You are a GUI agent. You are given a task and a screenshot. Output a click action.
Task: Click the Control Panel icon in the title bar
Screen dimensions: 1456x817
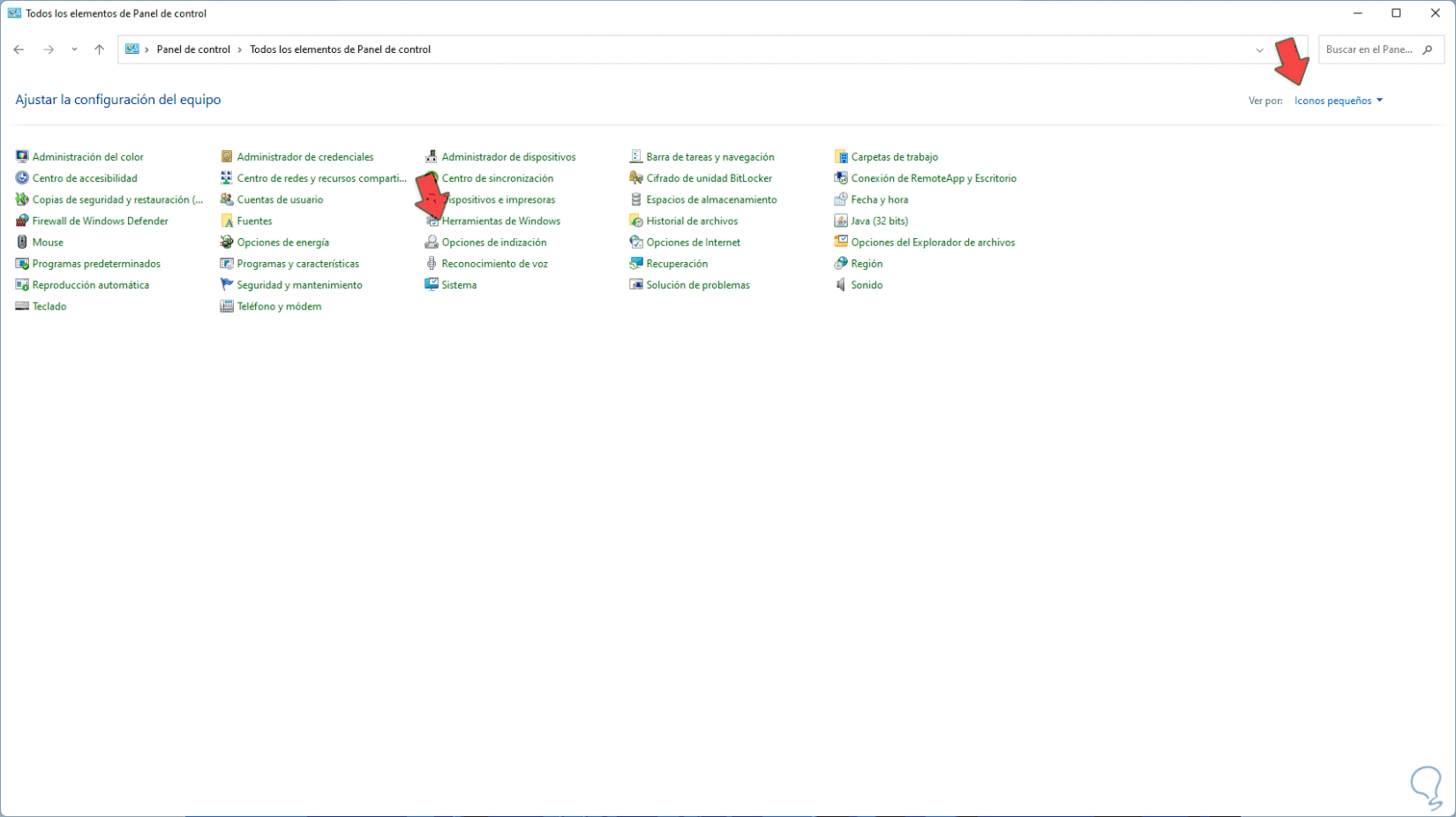click(14, 13)
